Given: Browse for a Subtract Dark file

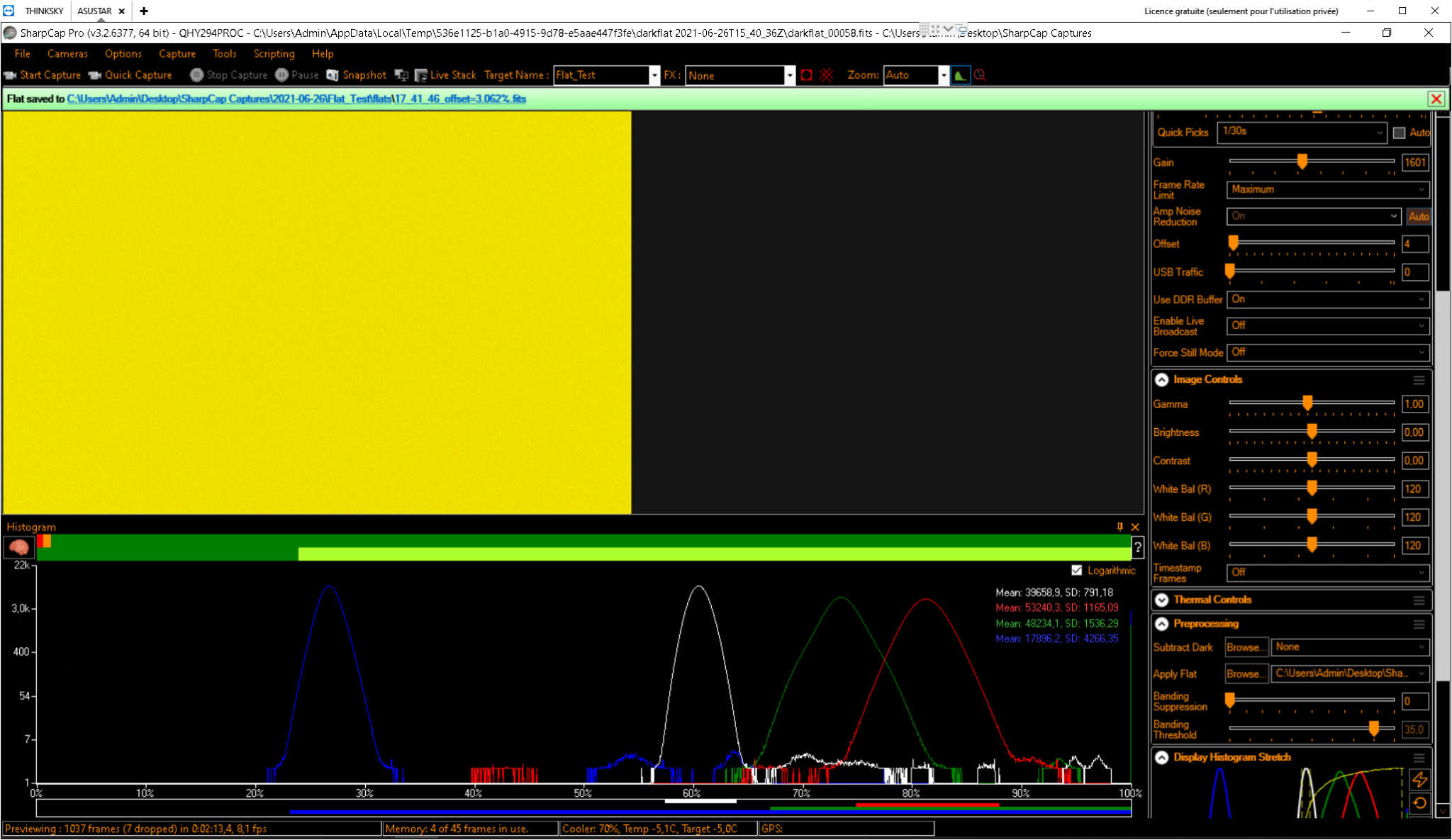Looking at the screenshot, I should click(x=1246, y=647).
